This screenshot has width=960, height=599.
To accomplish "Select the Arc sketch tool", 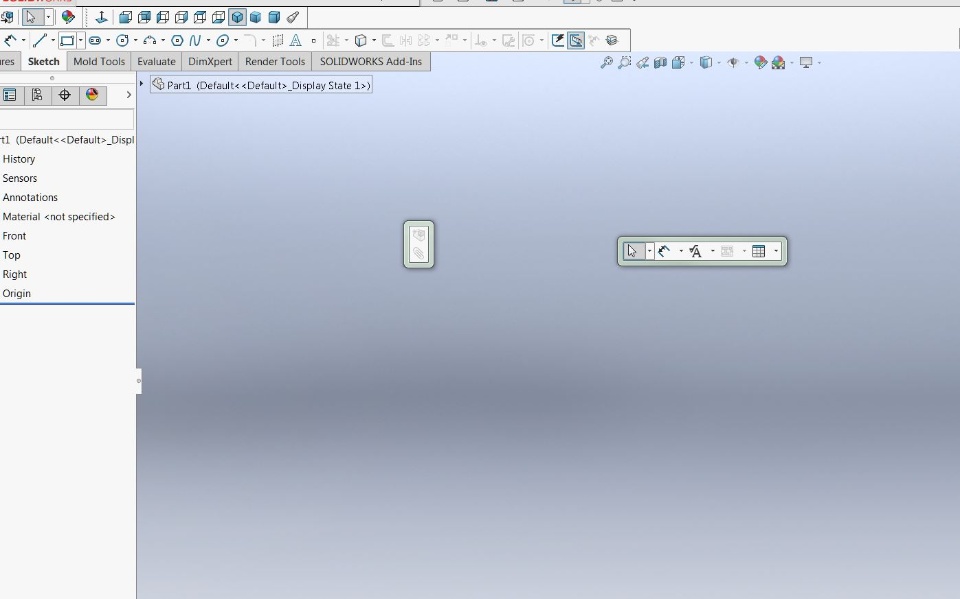I will [x=149, y=40].
